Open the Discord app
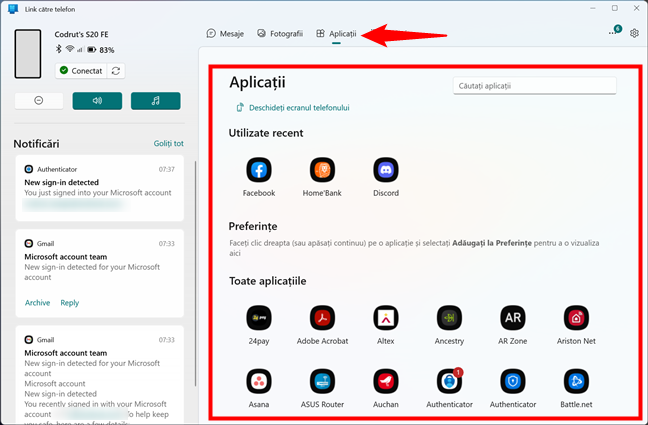The image size is (648, 425). (x=386, y=170)
